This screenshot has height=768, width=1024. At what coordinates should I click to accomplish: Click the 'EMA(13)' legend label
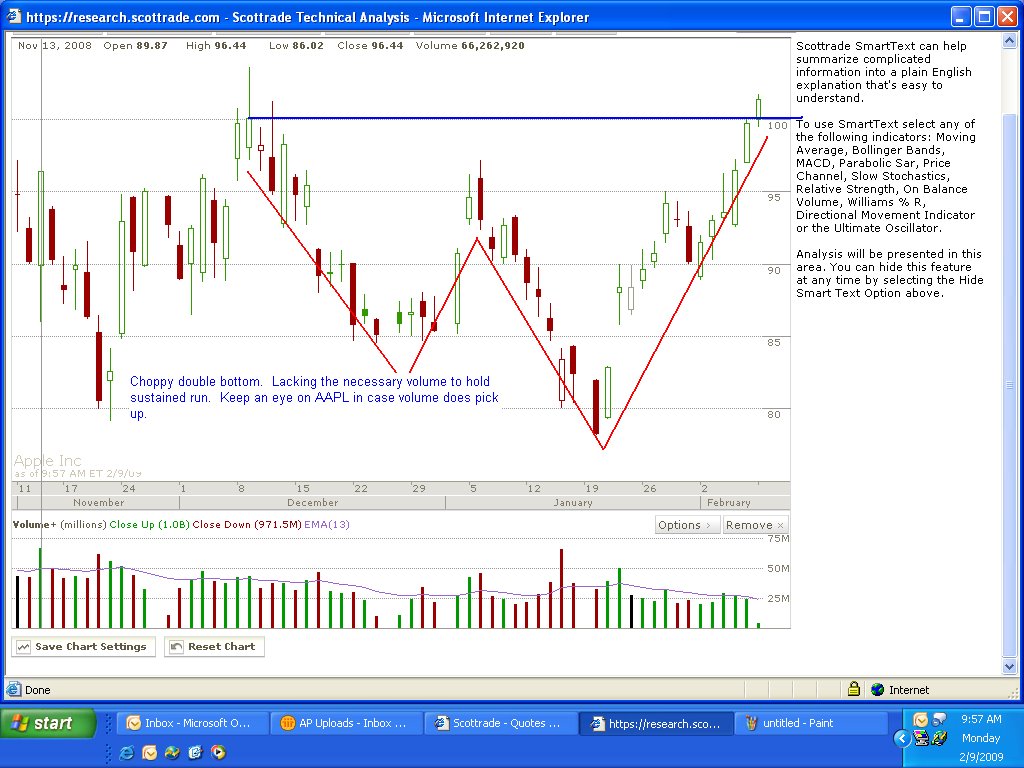pos(327,524)
